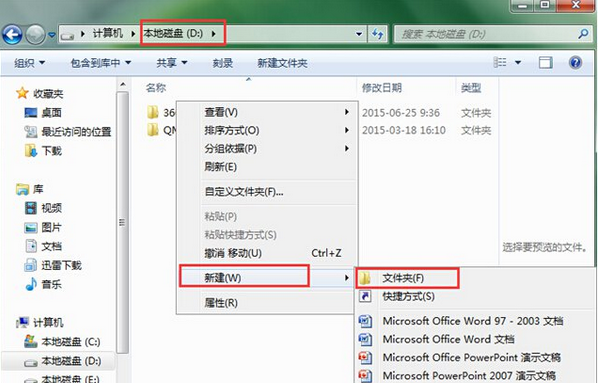605x383 pixels.
Task: Click the navigation pane scroll up arrow
Action: [123, 85]
